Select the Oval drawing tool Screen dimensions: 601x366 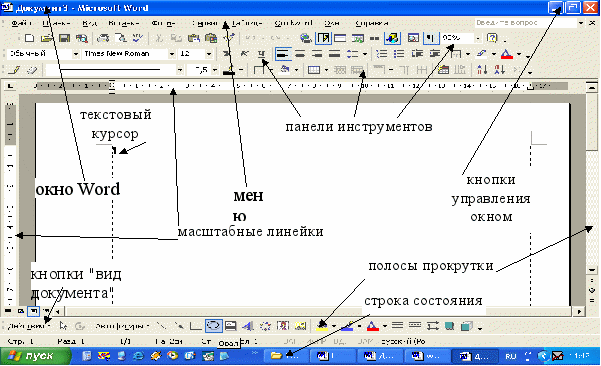click(213, 326)
